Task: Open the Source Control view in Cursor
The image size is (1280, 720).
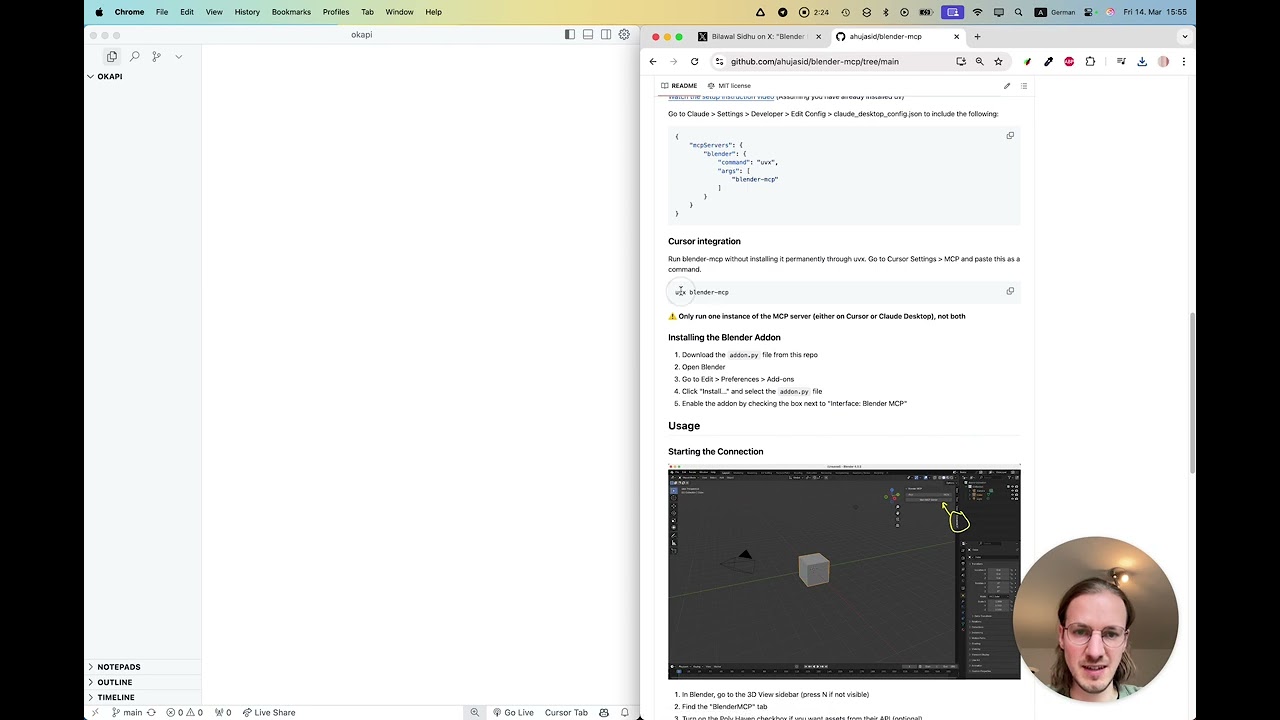Action: pyautogui.click(x=156, y=56)
